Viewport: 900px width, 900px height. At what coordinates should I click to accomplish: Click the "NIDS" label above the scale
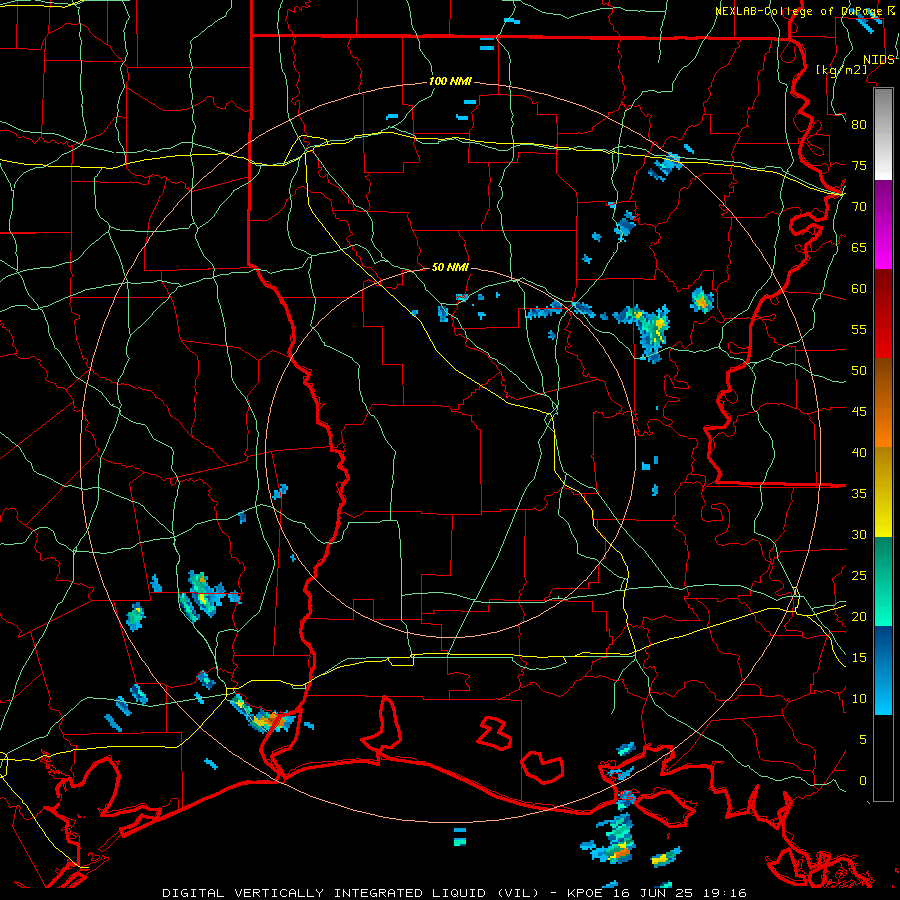[x=878, y=60]
